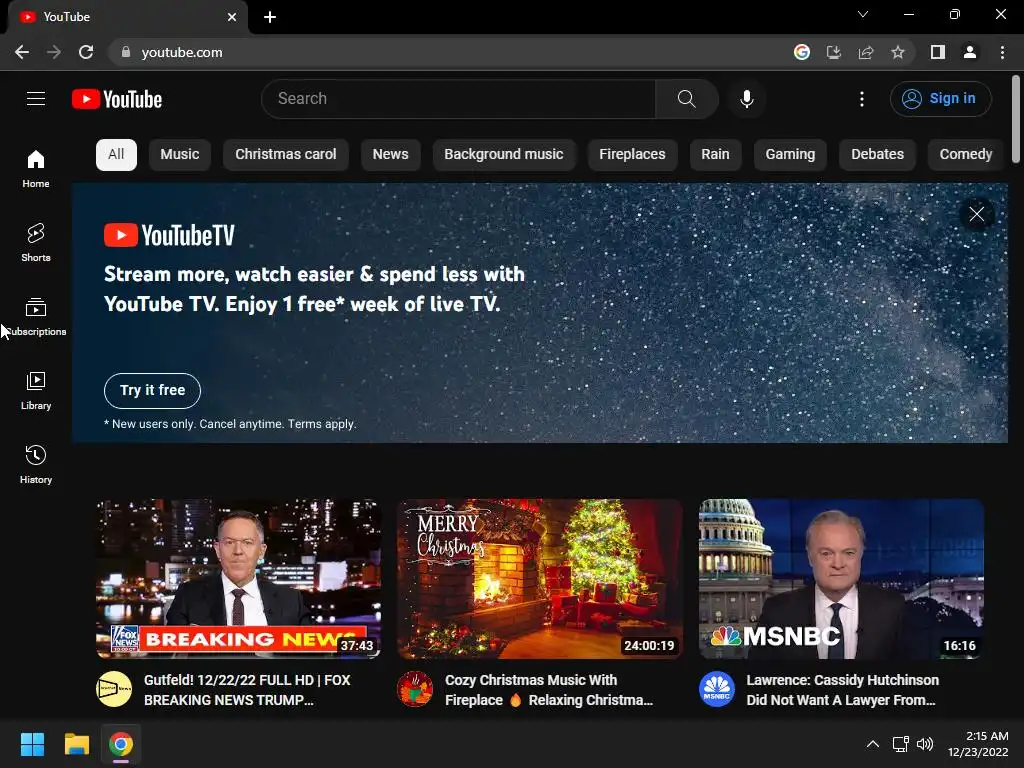Open MSNBC channel avatar

coord(717,689)
